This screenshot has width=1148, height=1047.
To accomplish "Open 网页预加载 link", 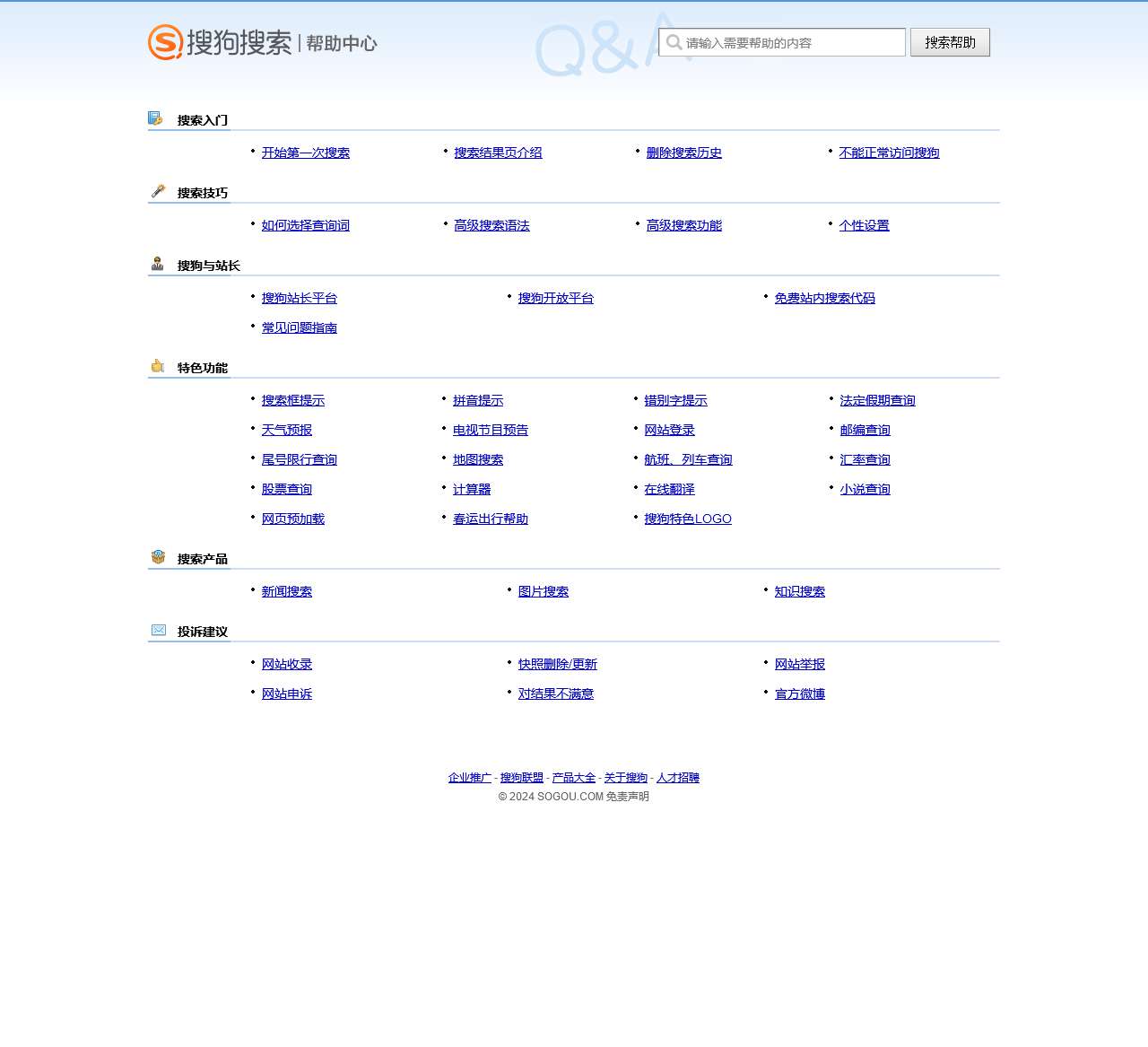I will tap(293, 519).
